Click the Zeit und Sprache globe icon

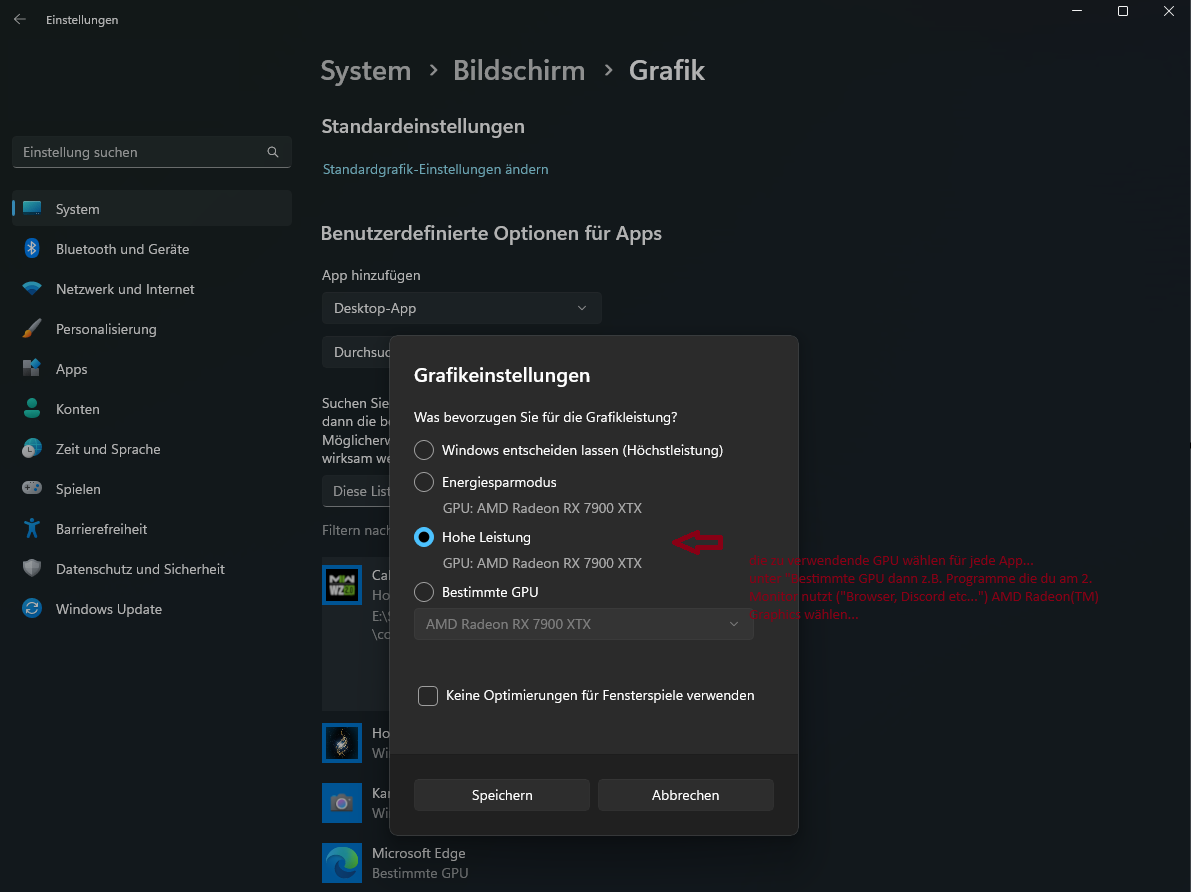[32, 449]
